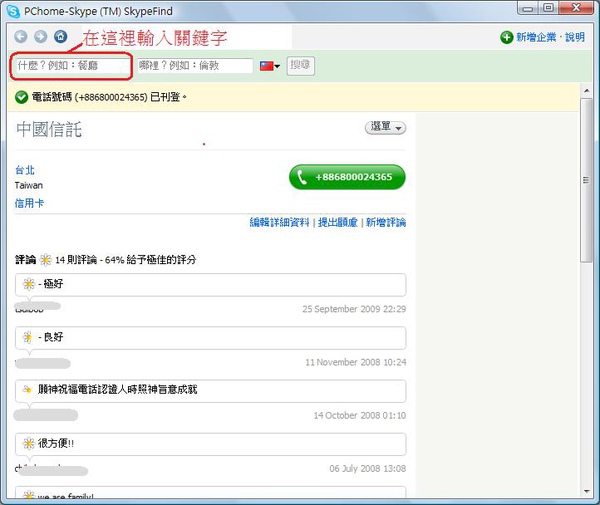
Task: Click the 電話號碼 已刊登 notification text
Action: click(109, 97)
